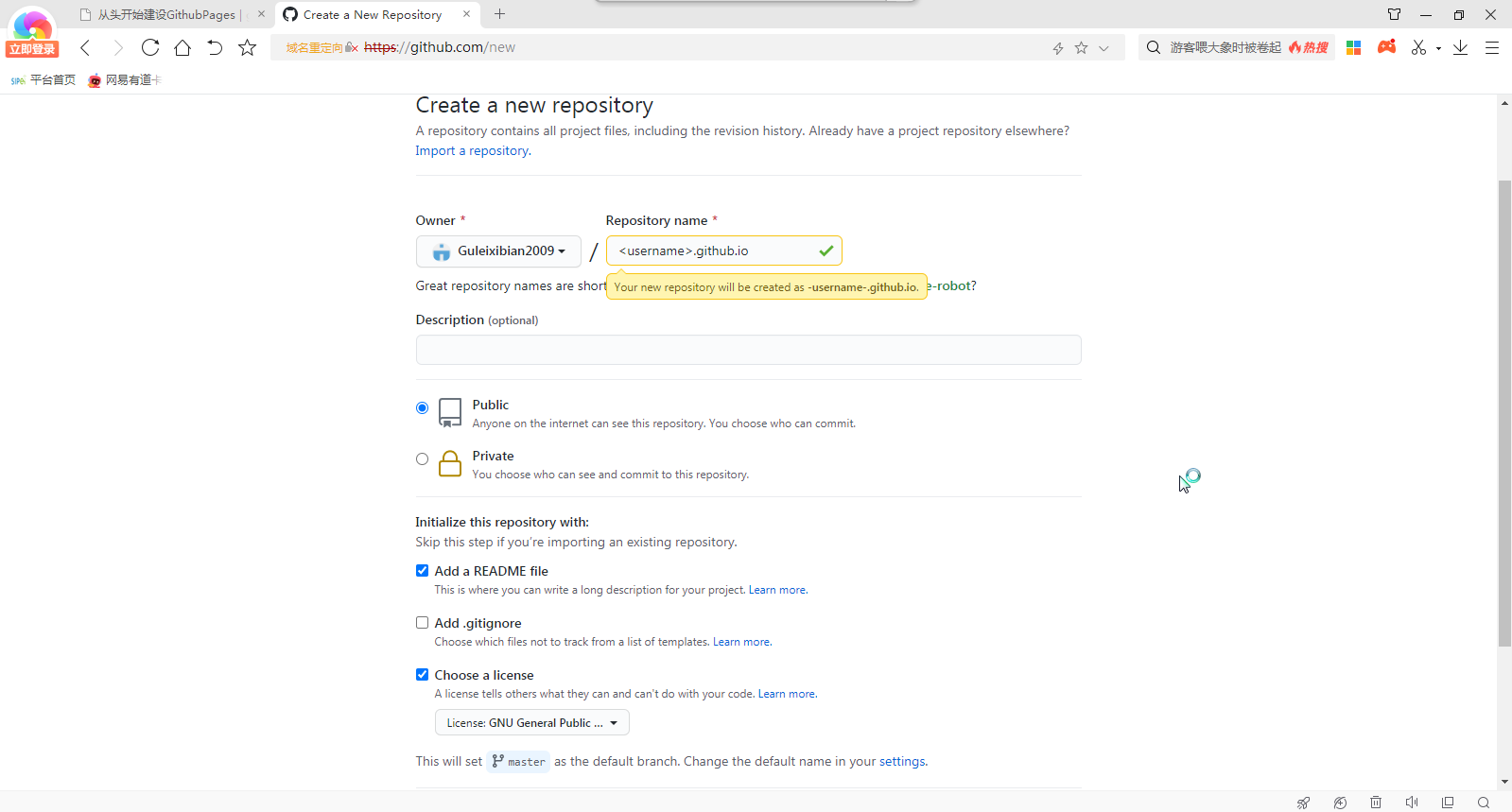Go forward in browser history
Screen dimensions: 1512x812
pyautogui.click(x=117, y=47)
